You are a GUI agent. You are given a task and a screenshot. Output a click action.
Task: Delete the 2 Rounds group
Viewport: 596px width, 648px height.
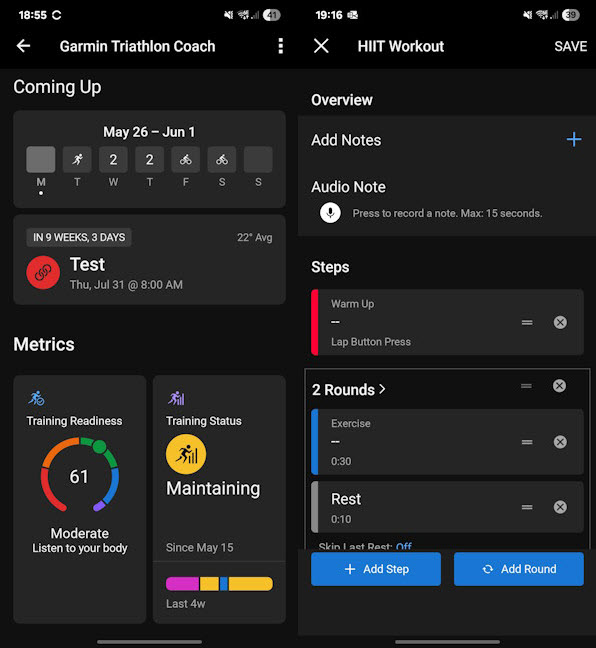pyautogui.click(x=559, y=386)
